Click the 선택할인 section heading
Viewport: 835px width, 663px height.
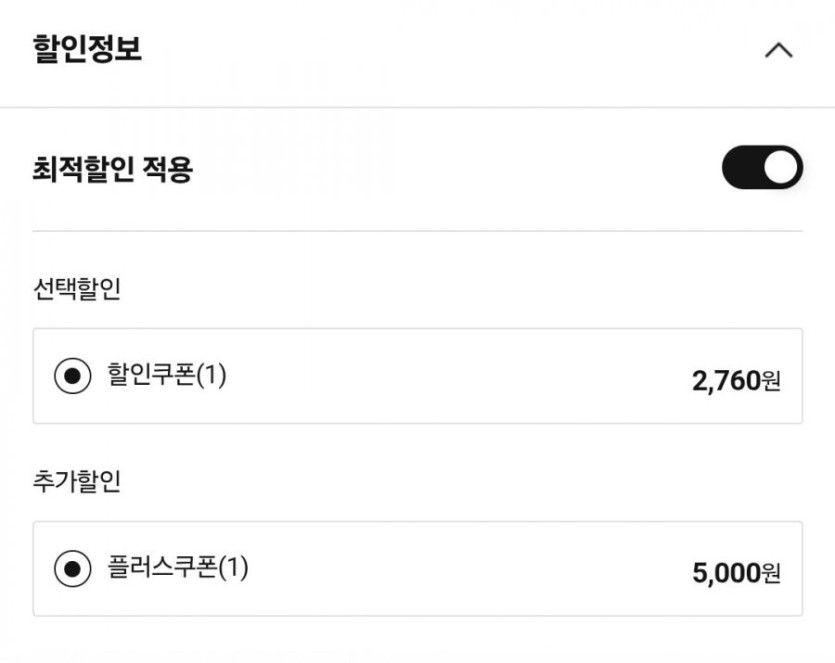click(x=77, y=289)
